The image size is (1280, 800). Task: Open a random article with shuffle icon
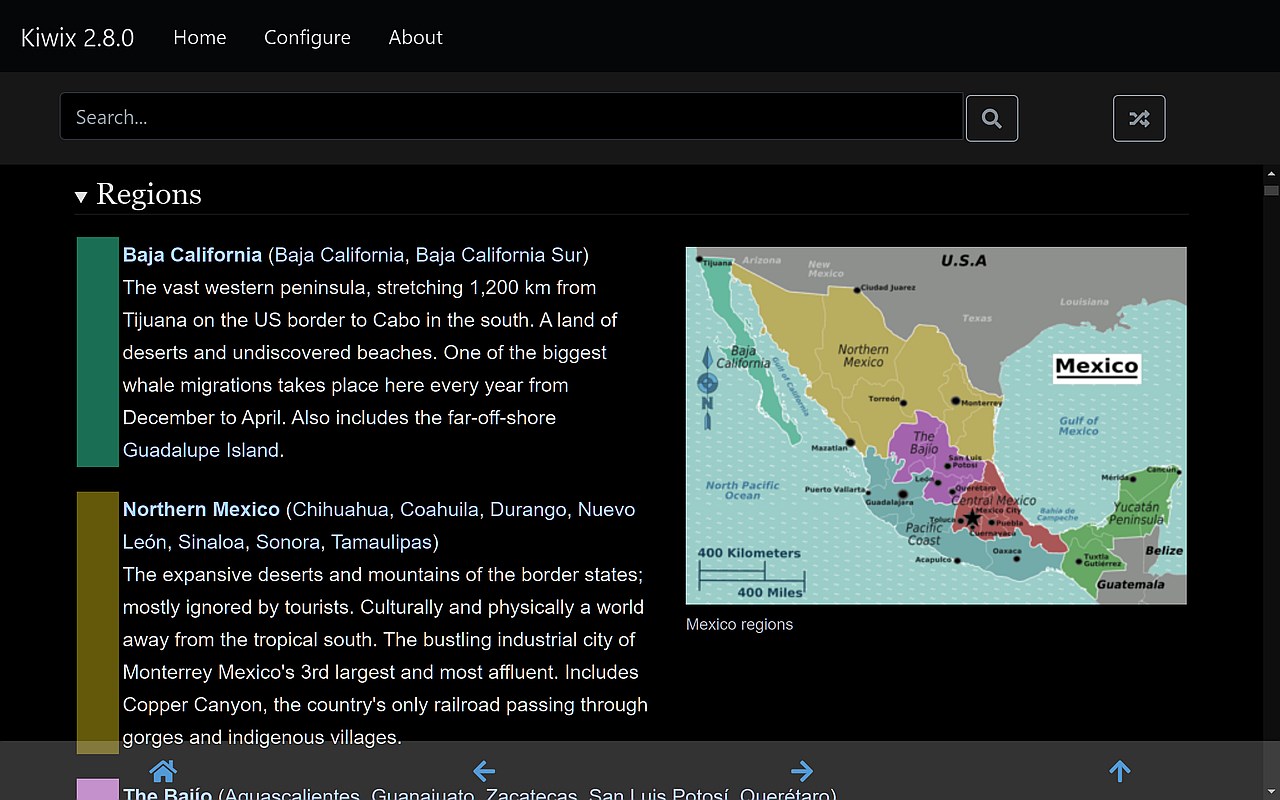1139,118
